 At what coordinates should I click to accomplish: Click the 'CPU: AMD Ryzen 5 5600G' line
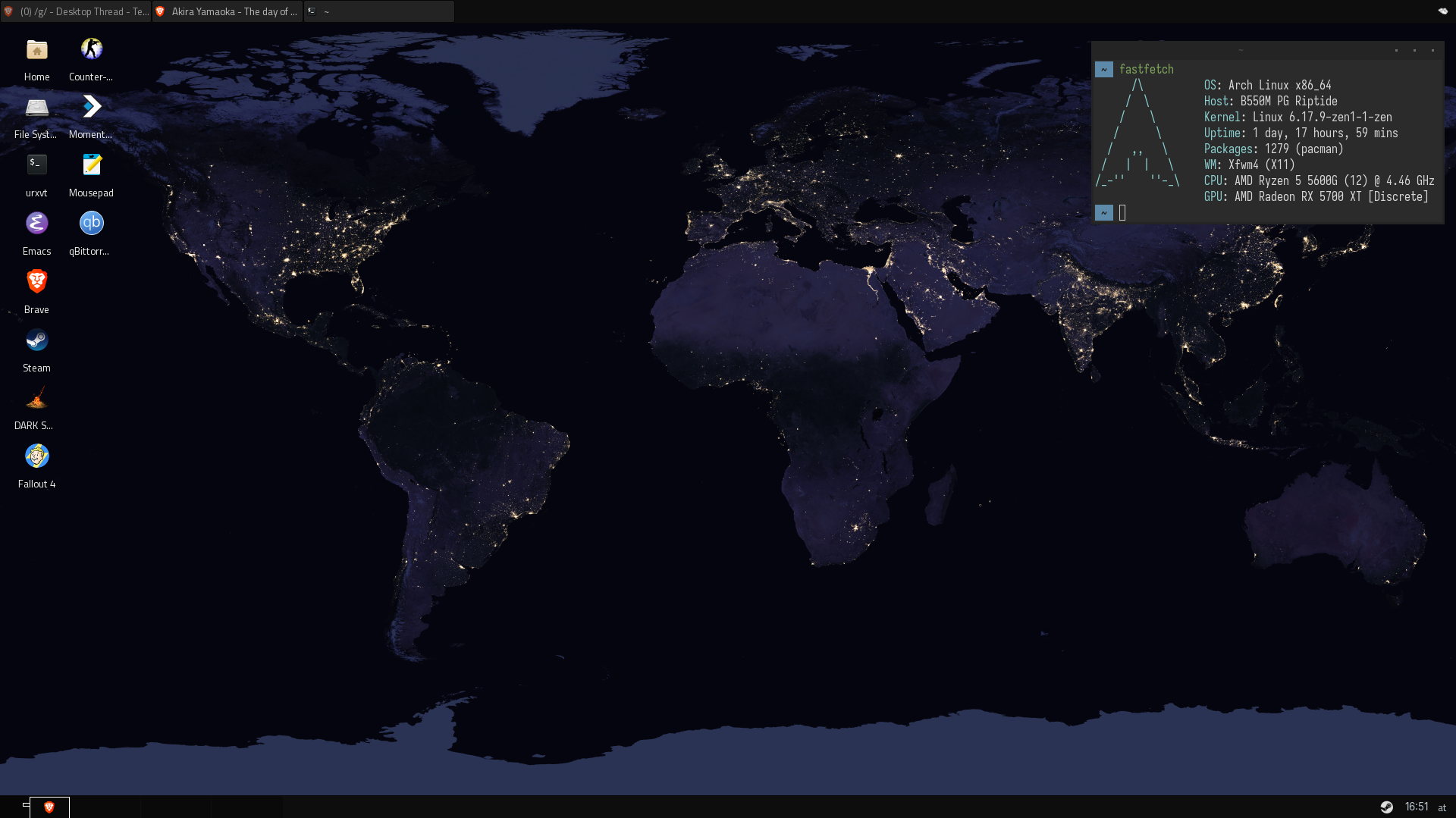1319,181
